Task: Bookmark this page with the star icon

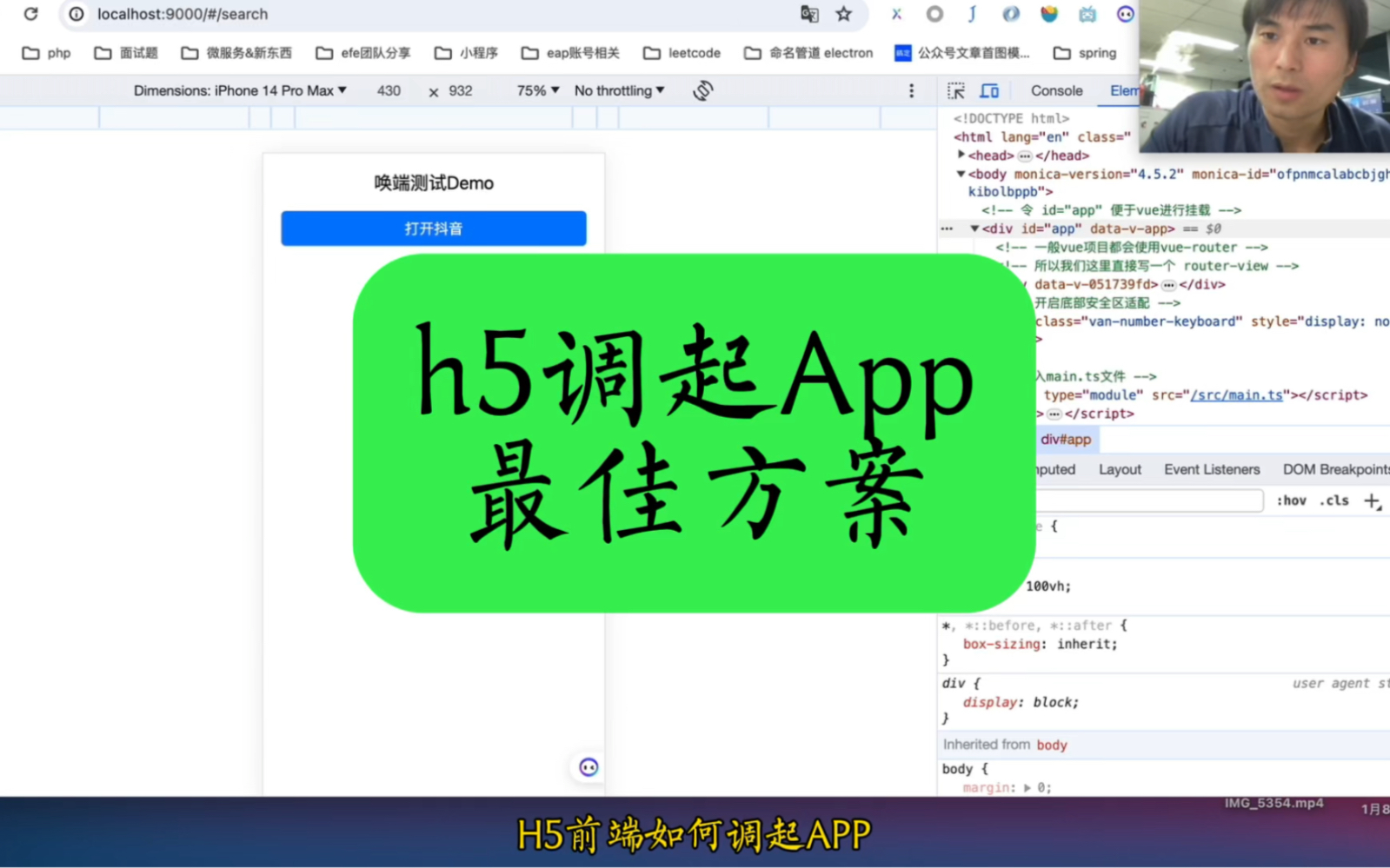Action: tap(843, 14)
